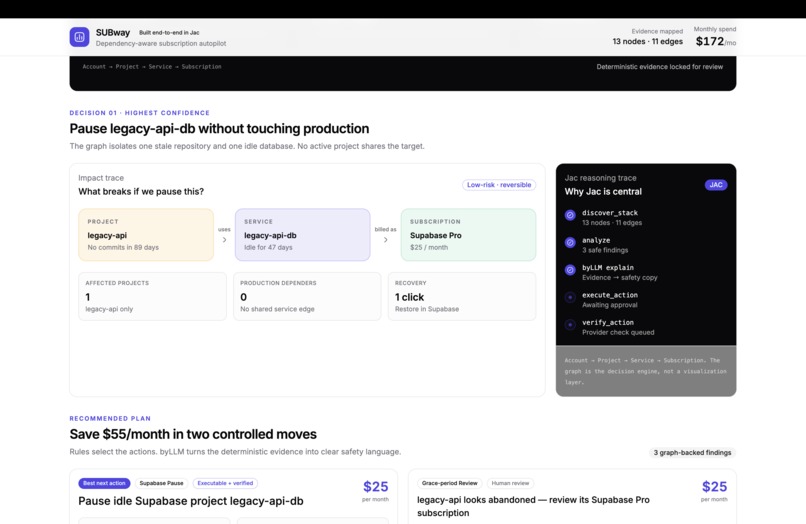The width and height of the screenshot is (806, 524).
Task: Open the legacy-api project card
Action: pyautogui.click(x=146, y=234)
